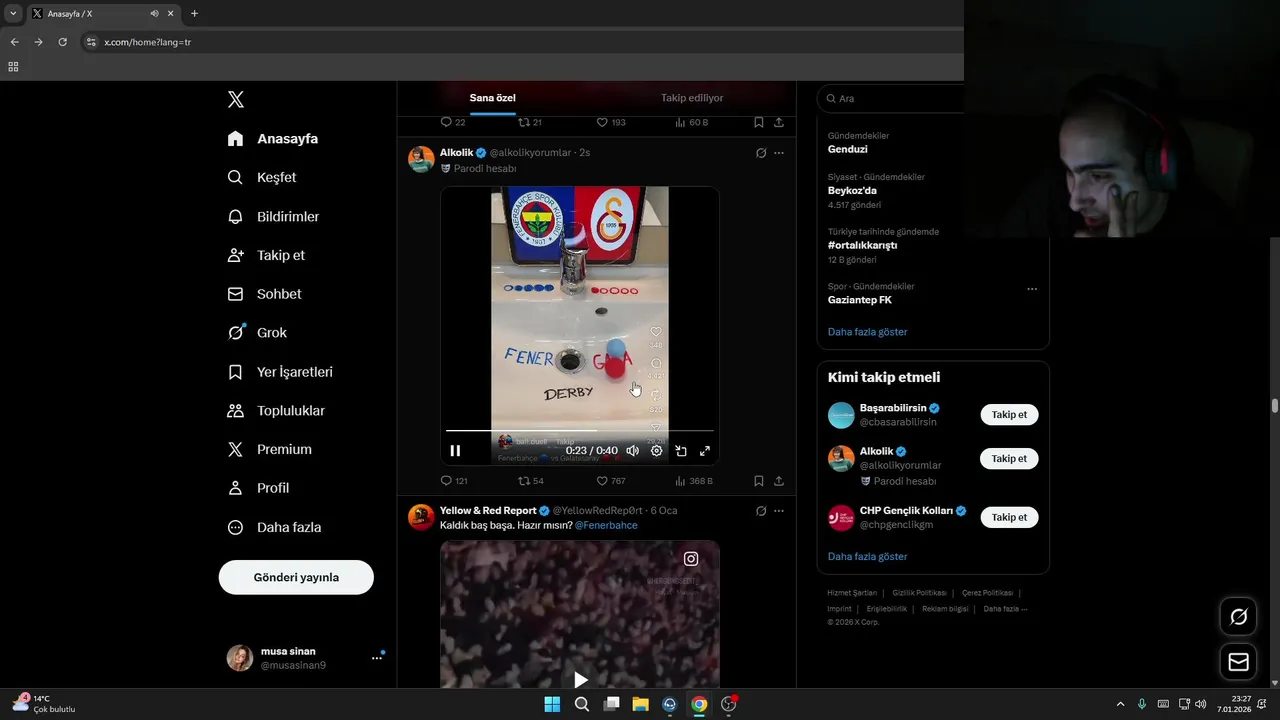This screenshot has width=1280, height=720.
Task: Open video settings gear
Action: pyautogui.click(x=657, y=451)
